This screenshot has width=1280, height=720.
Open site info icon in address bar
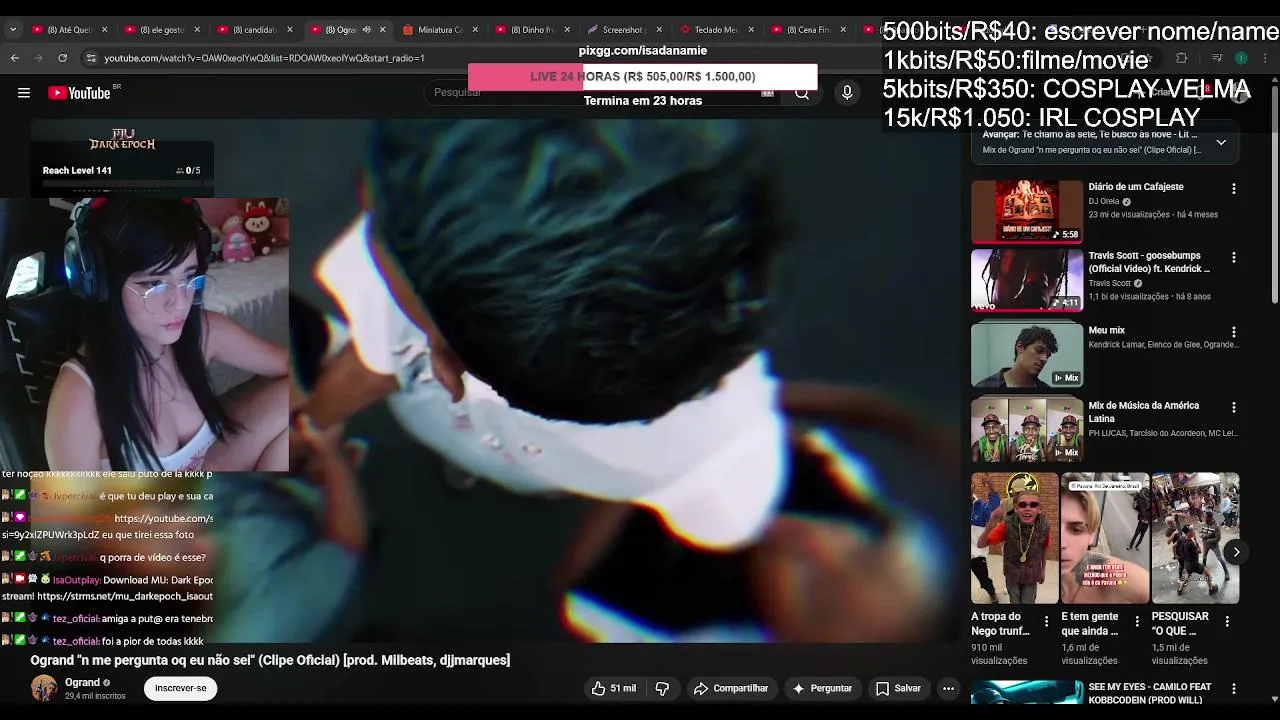tap(91, 58)
